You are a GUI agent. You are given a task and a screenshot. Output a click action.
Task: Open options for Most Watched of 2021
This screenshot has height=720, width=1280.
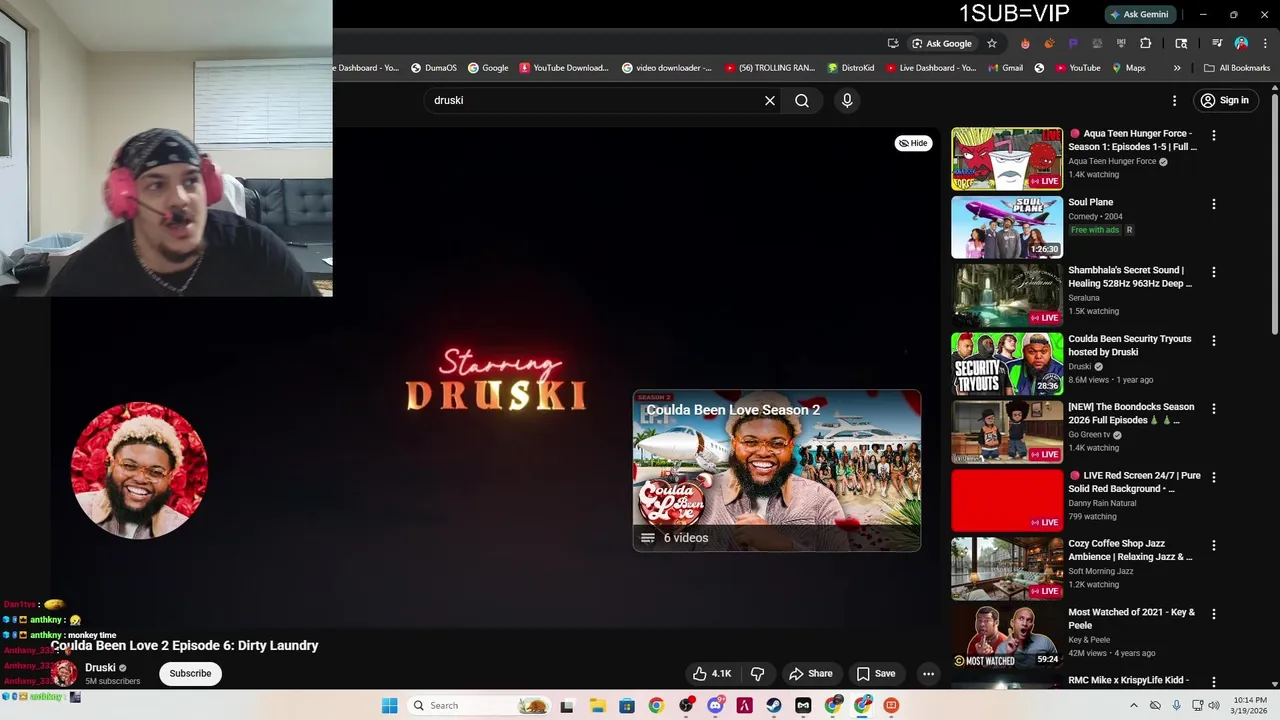coord(1214,614)
